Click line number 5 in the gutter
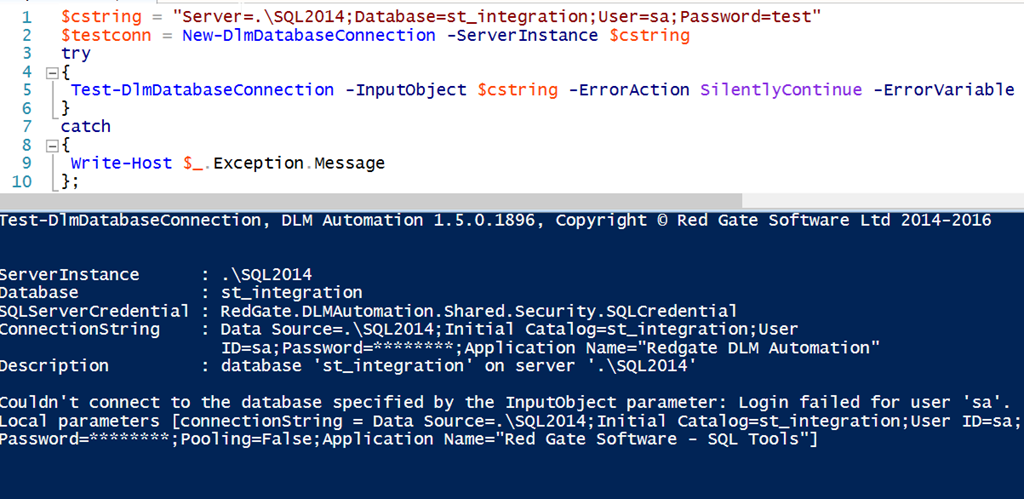Screen dimensions: 1024x499 tap(25, 90)
